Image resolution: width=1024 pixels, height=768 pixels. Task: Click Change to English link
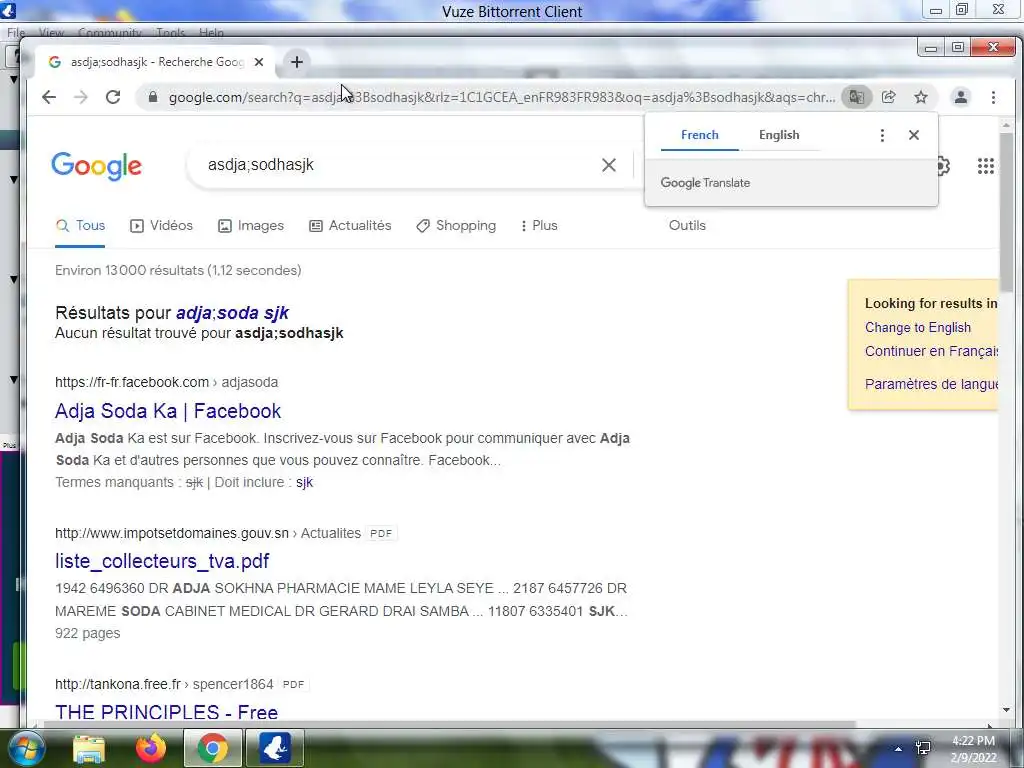[x=918, y=328]
